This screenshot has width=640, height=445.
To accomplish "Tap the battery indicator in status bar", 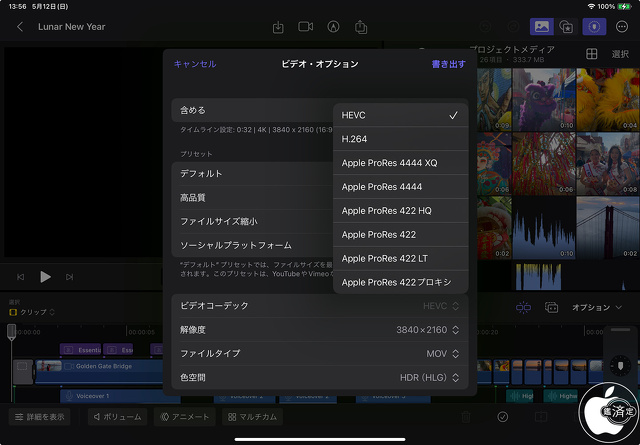I will pyautogui.click(x=624, y=7).
